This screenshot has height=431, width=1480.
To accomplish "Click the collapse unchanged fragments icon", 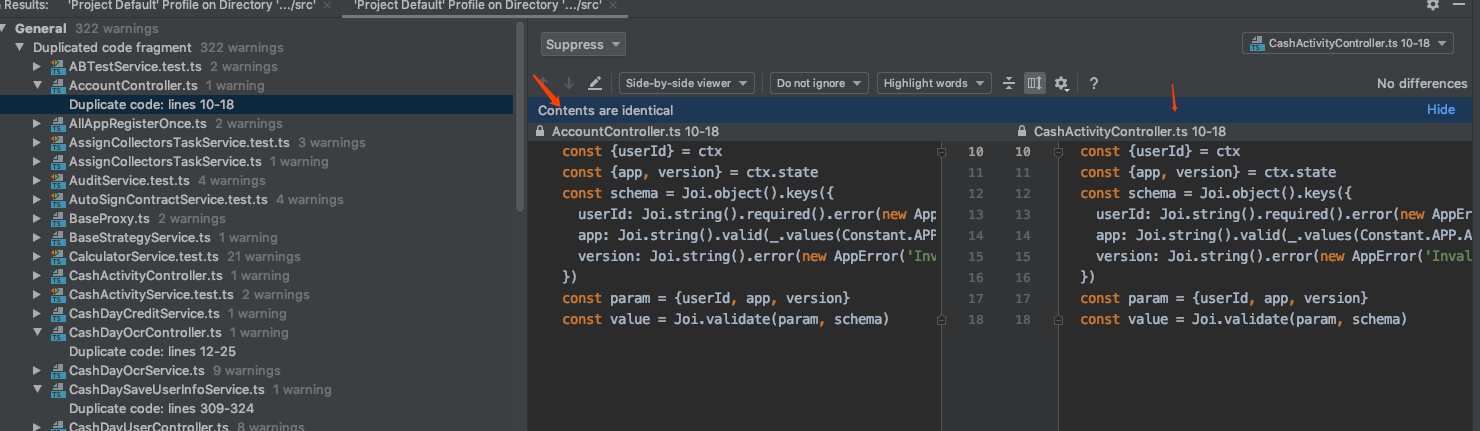I will pyautogui.click(x=1009, y=84).
